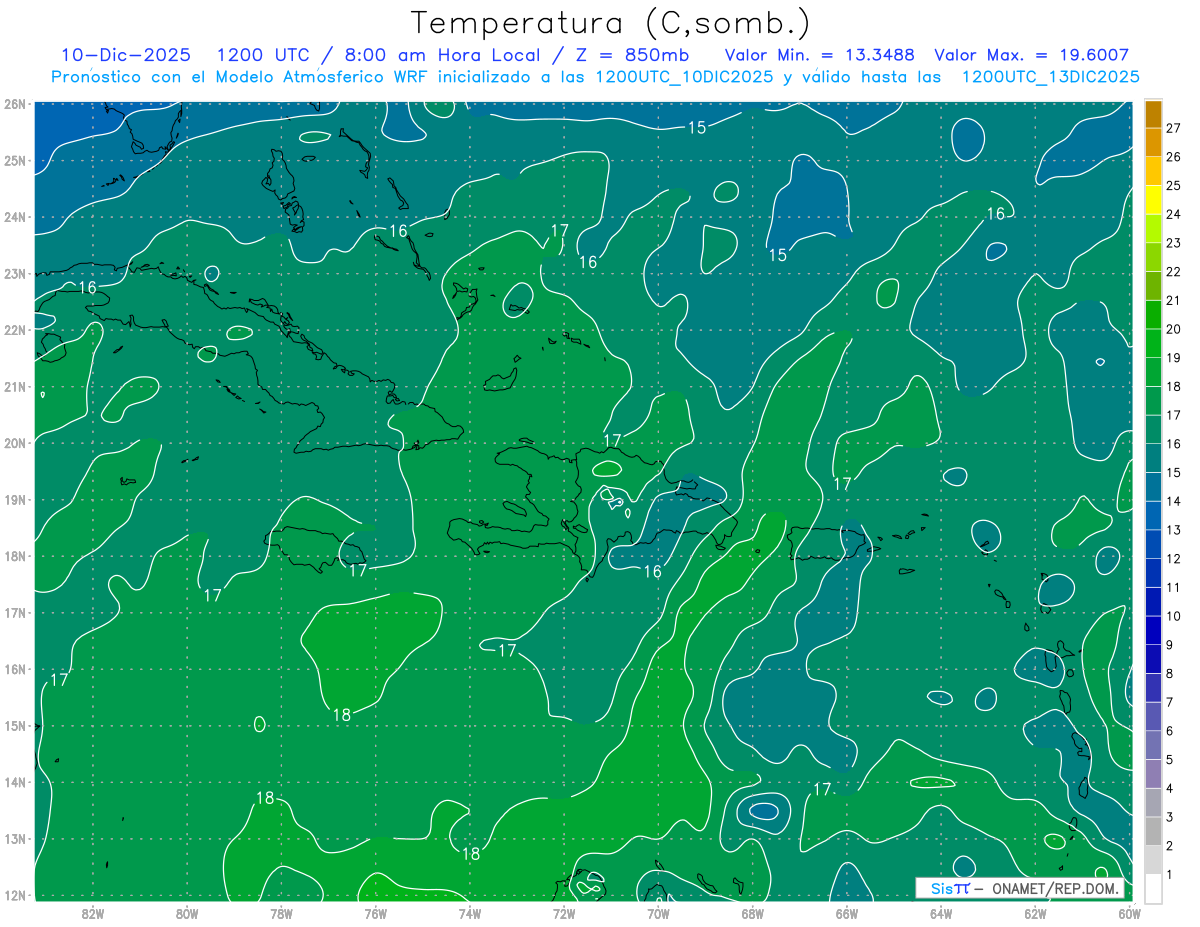Click longitude axis label "62W"
Image resolution: width=1200 pixels, height=927 pixels.
tap(1035, 913)
